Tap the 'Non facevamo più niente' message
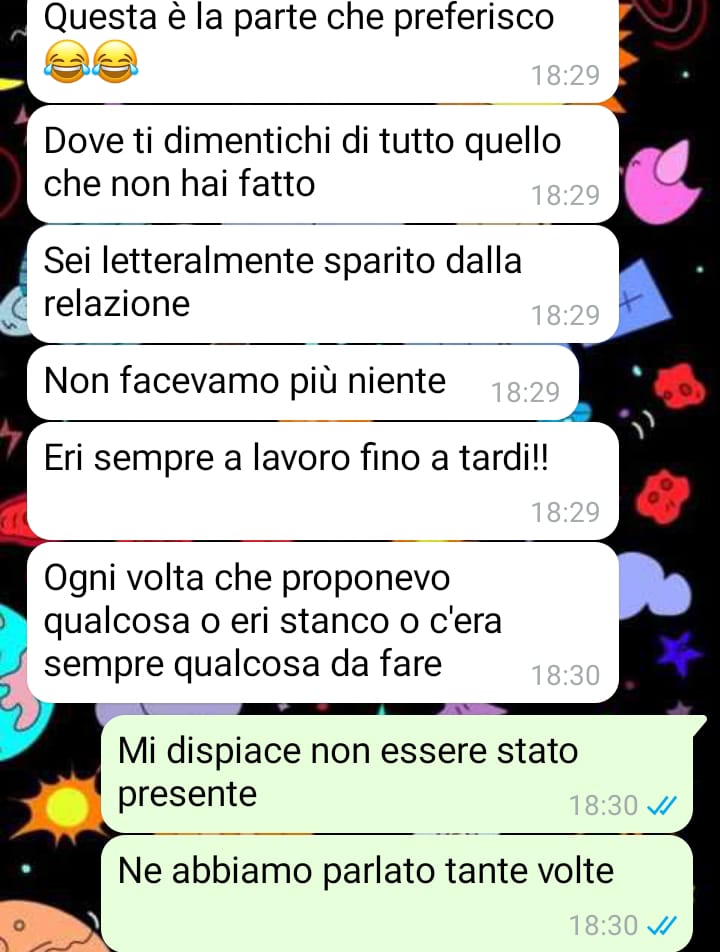 [302, 382]
